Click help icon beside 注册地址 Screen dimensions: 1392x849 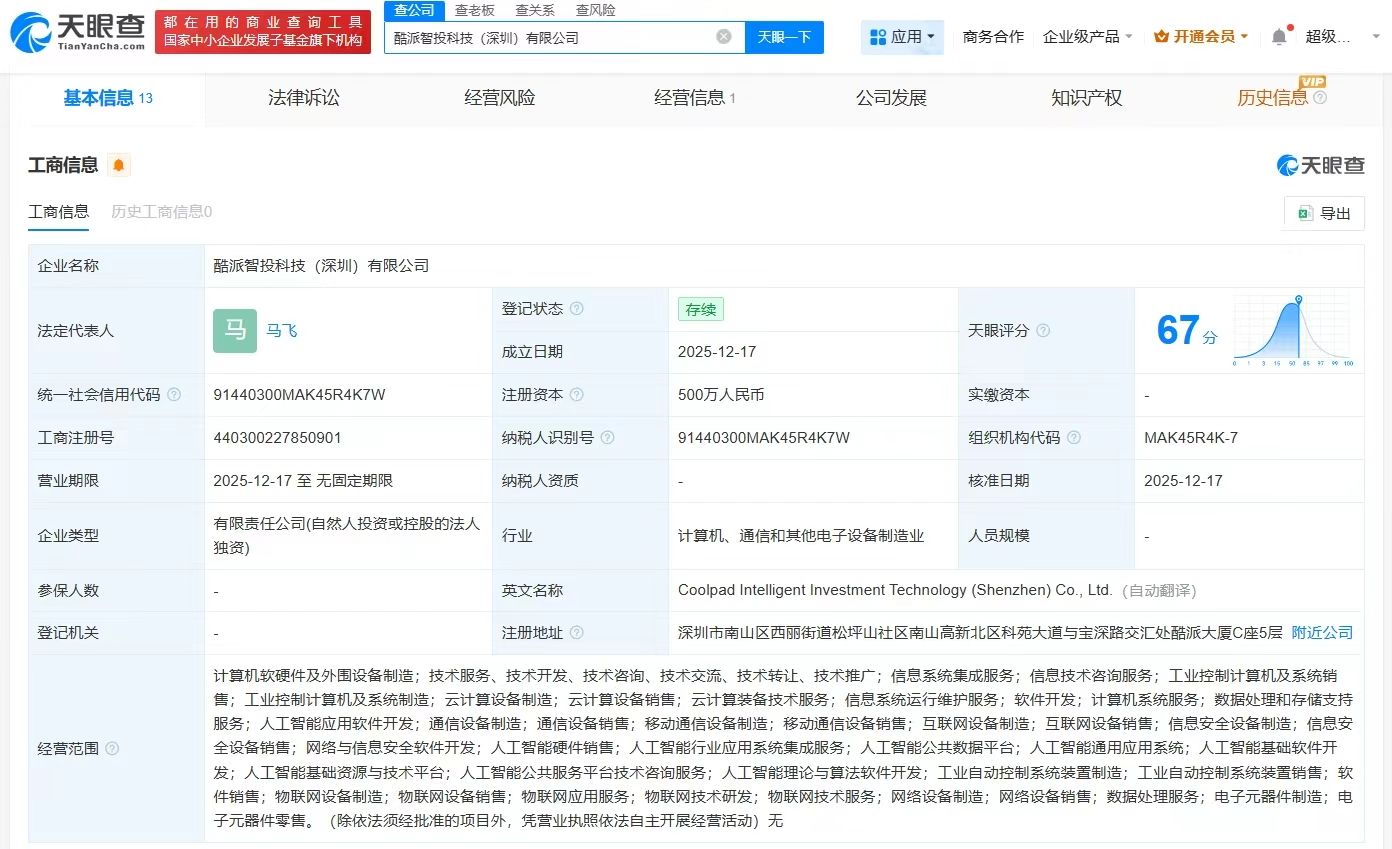[x=577, y=633]
